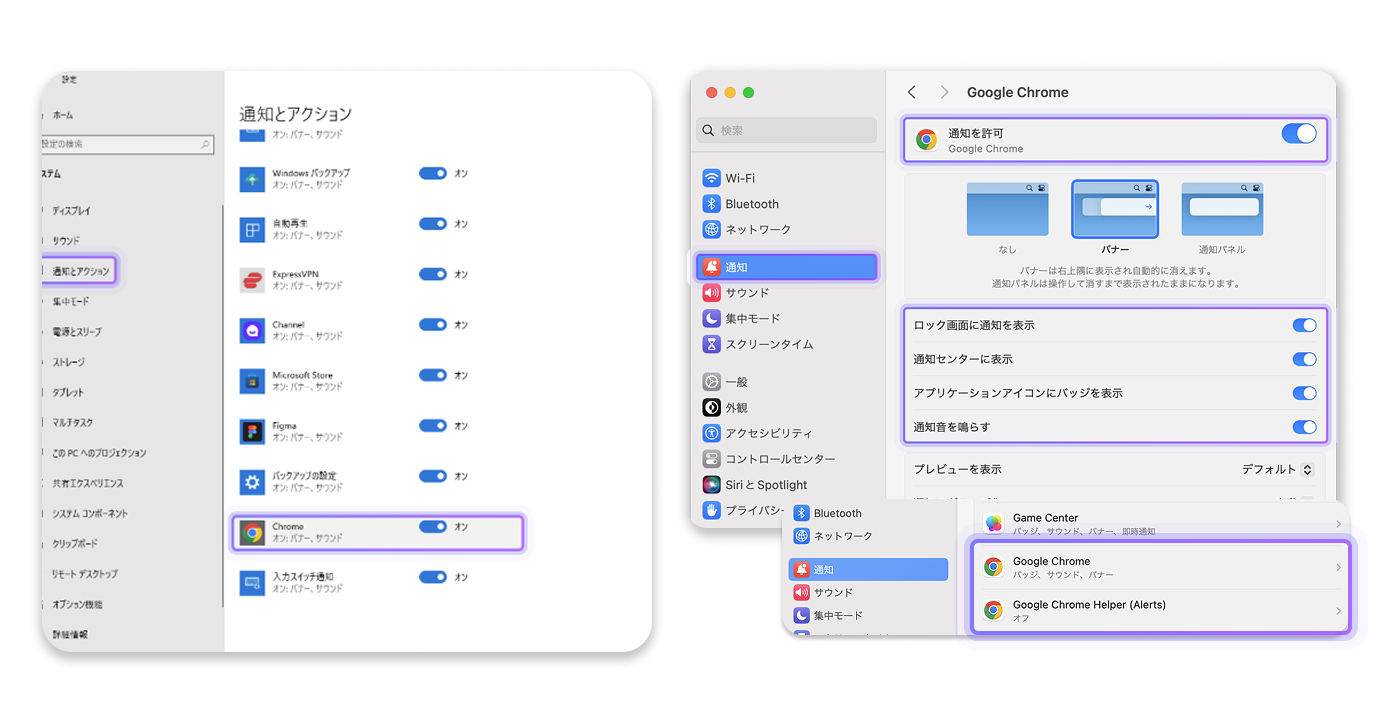Click the サウンド speaker icon in Google Chrome window

(x=712, y=293)
